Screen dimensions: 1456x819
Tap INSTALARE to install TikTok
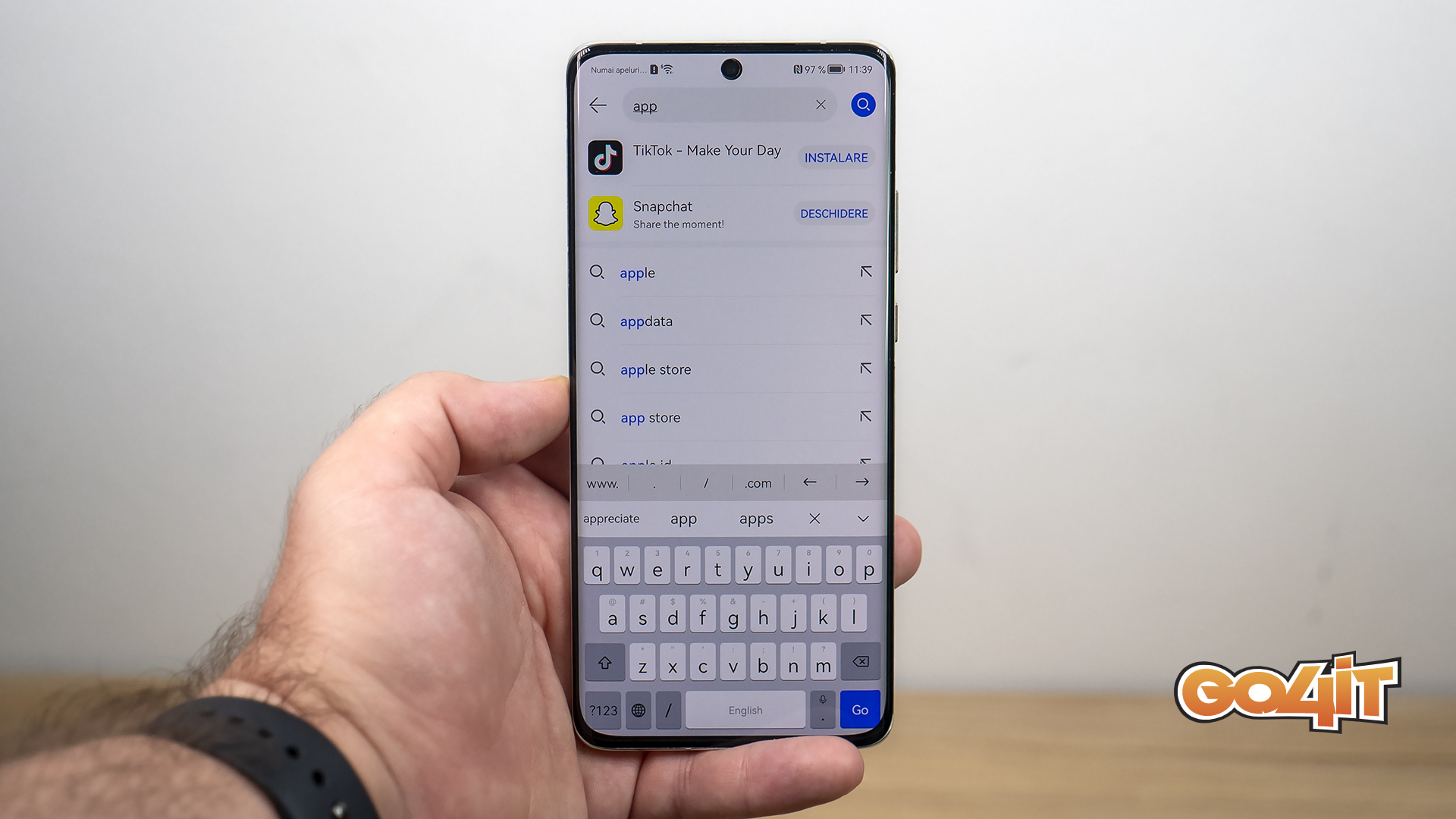(834, 157)
